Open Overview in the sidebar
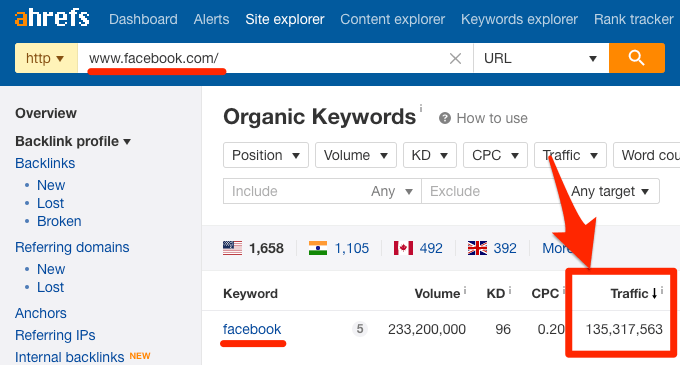This screenshot has width=680, height=365. 46,113
